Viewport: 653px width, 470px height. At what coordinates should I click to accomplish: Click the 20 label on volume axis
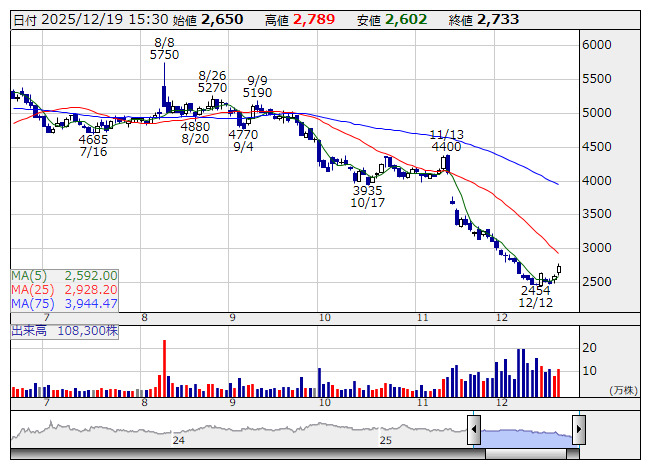589,348
